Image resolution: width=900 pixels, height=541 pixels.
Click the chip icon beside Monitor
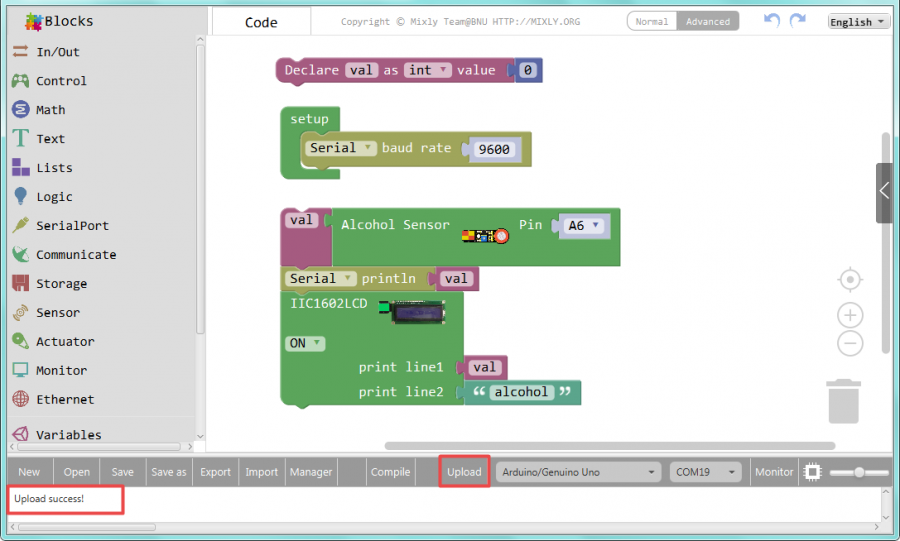pyautogui.click(x=812, y=472)
